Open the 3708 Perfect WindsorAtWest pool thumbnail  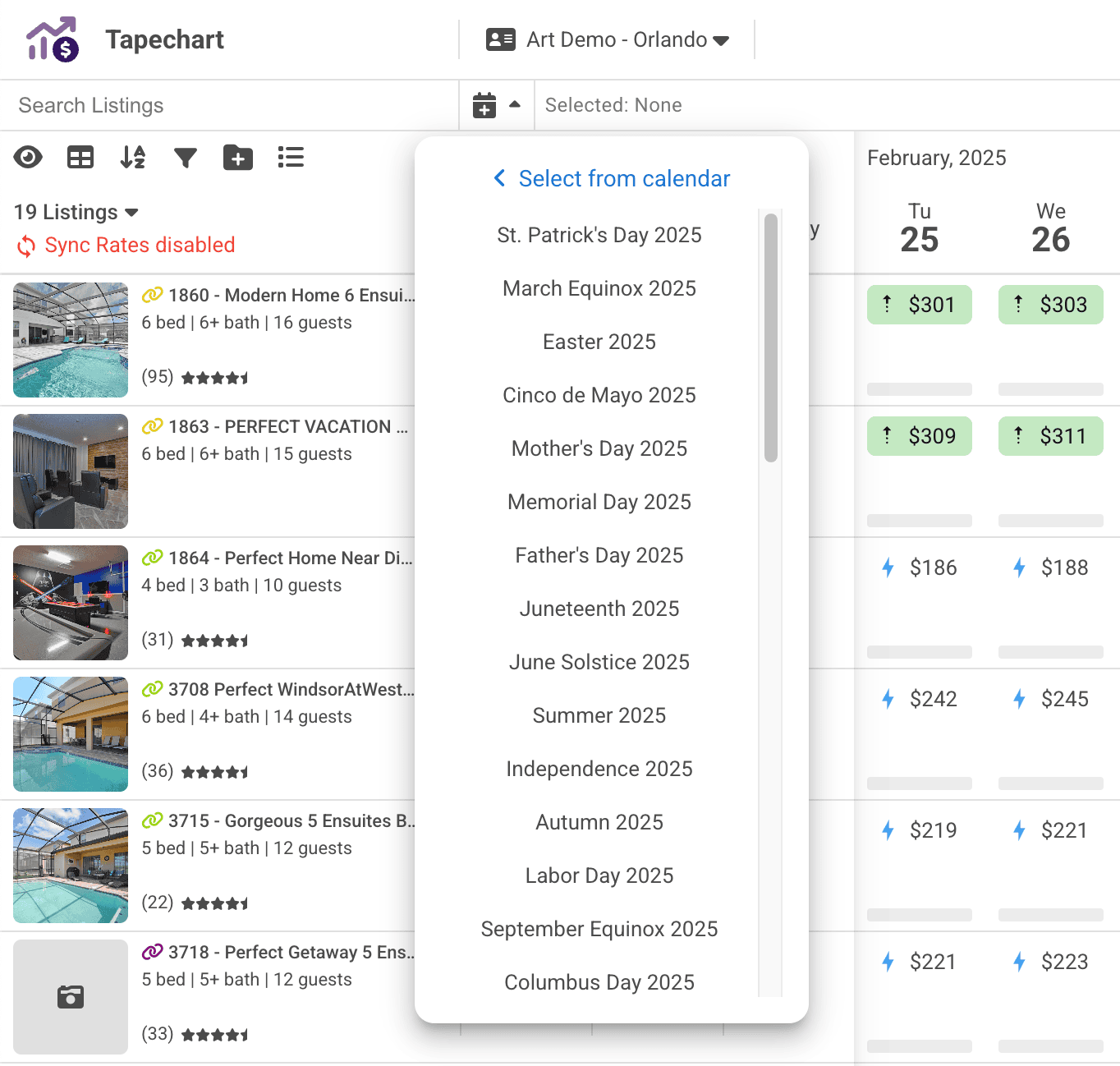point(71,734)
